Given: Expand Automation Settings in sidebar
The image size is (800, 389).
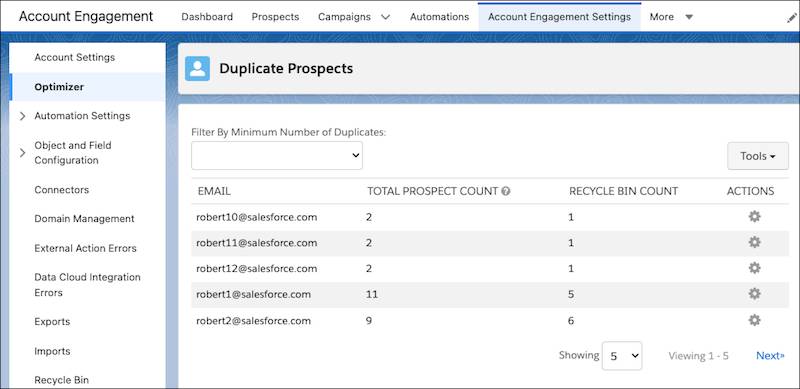Looking at the screenshot, I should pyautogui.click(x=22, y=116).
